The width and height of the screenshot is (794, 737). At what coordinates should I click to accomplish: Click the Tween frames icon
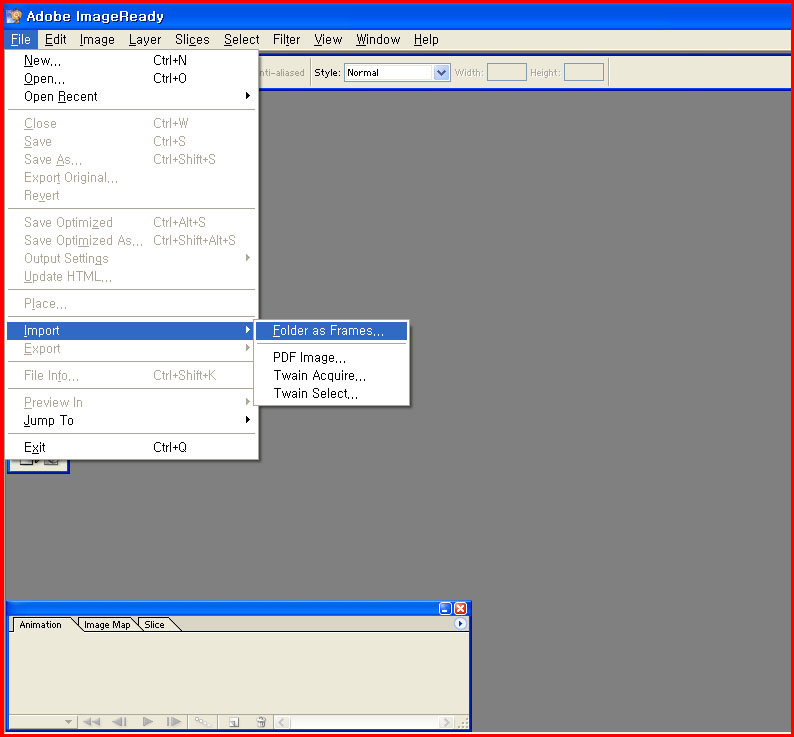203,721
